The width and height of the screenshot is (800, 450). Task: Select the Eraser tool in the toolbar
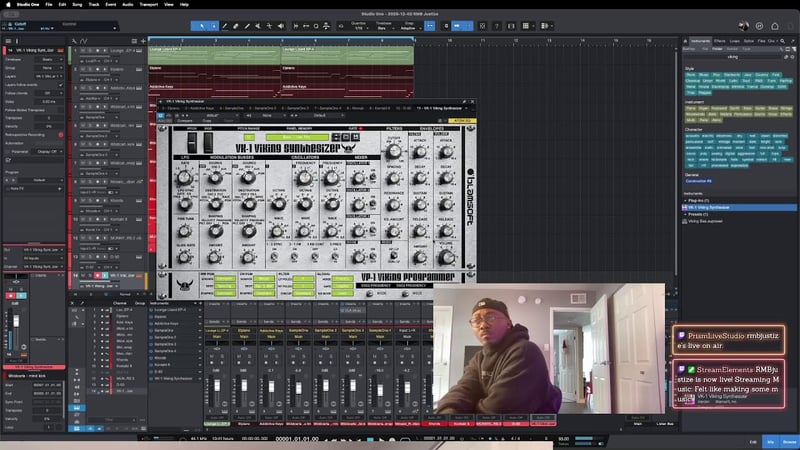pyautogui.click(x=236, y=26)
